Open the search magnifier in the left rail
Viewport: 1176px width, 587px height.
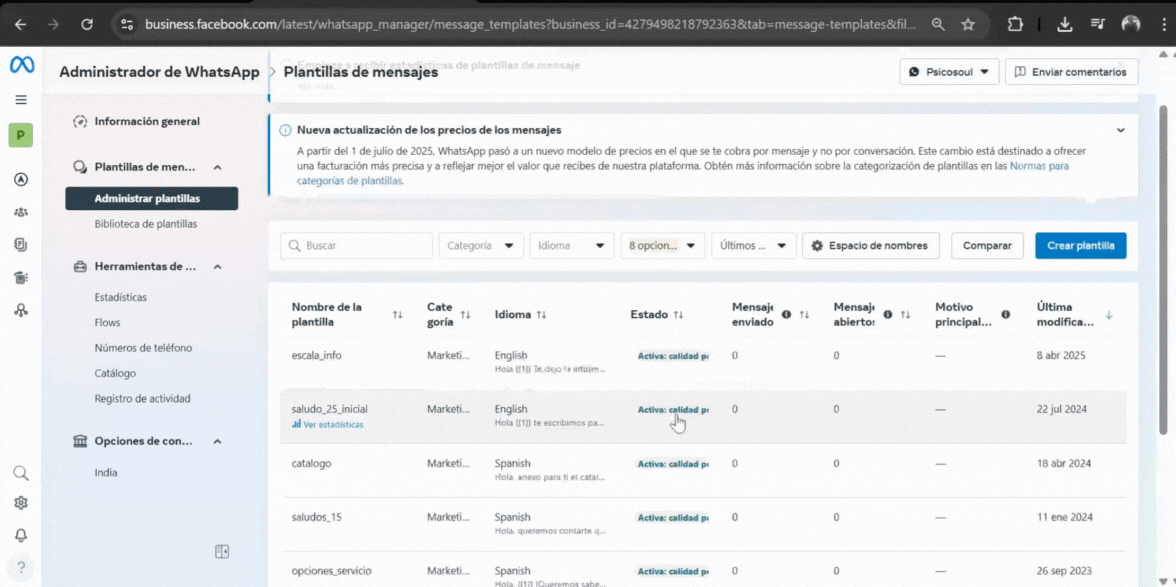pos(21,472)
